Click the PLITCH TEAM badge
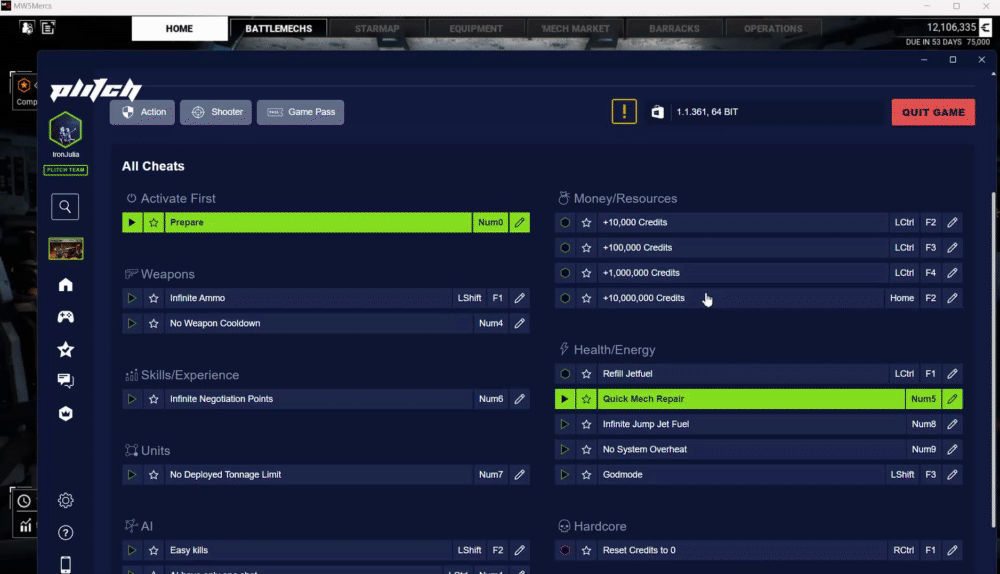 click(65, 170)
